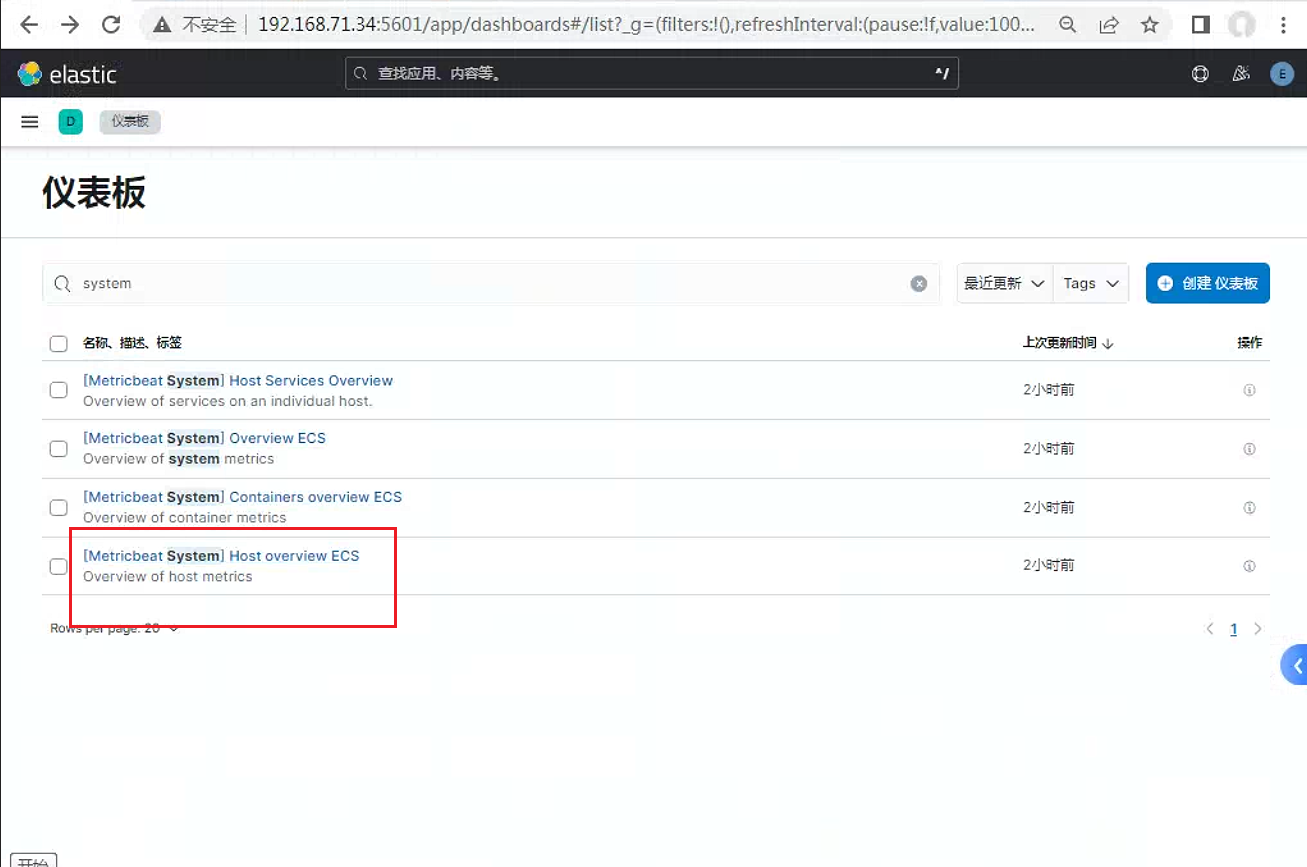Click the 仪表板 breadcrumb
Viewport: 1307px width, 867px height.
click(x=130, y=122)
